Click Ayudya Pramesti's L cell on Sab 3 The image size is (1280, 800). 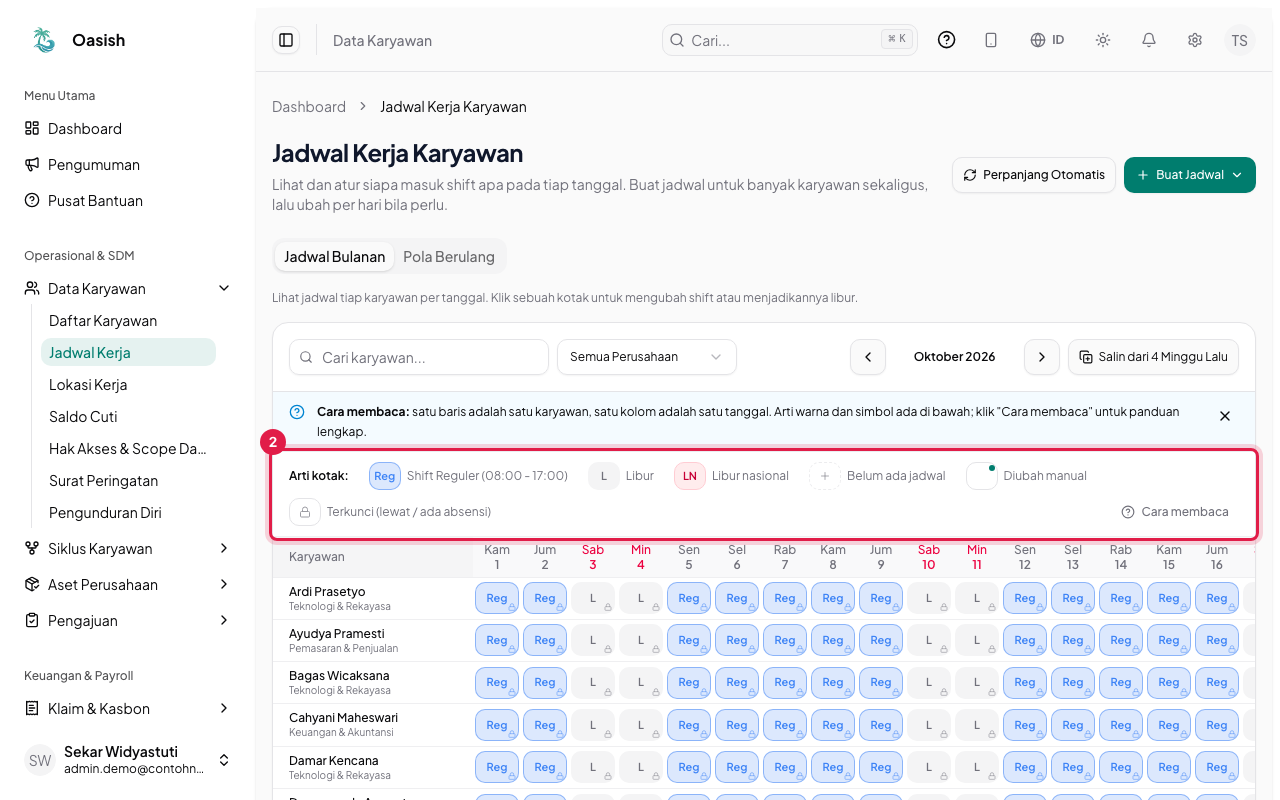point(593,641)
